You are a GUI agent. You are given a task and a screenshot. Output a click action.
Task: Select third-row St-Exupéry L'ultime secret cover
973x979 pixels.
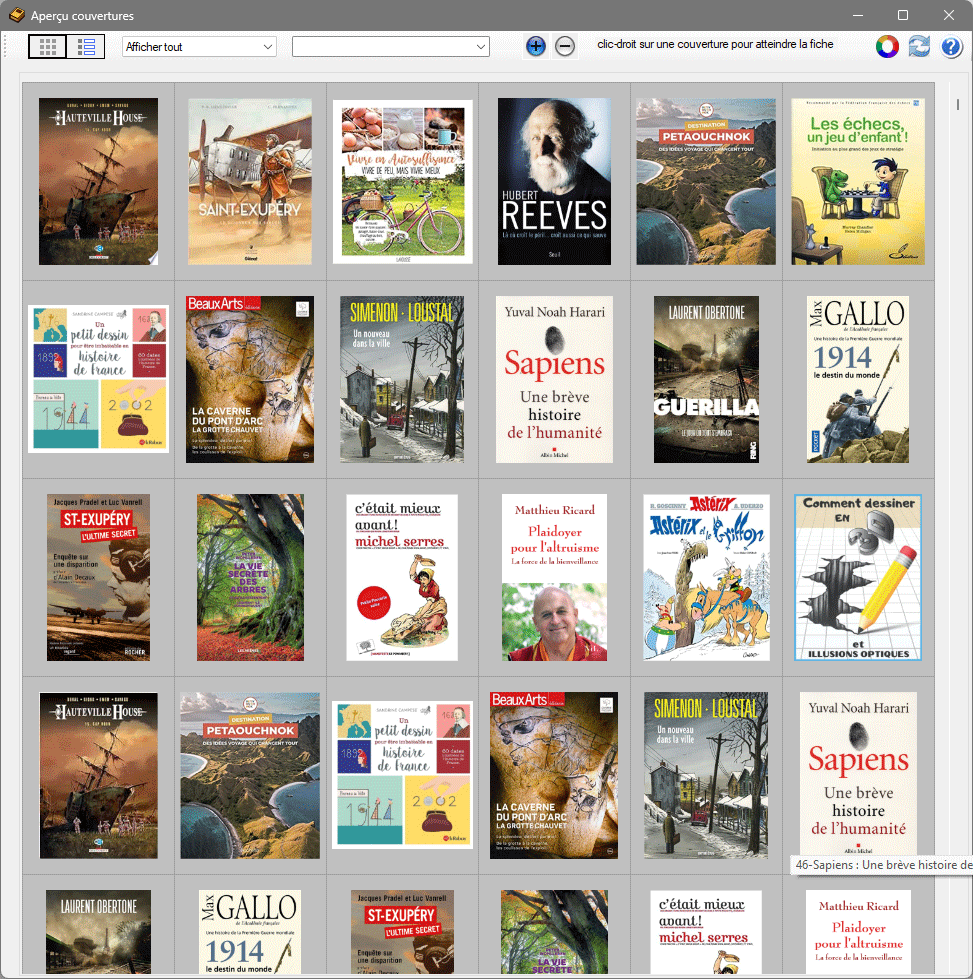(x=99, y=578)
